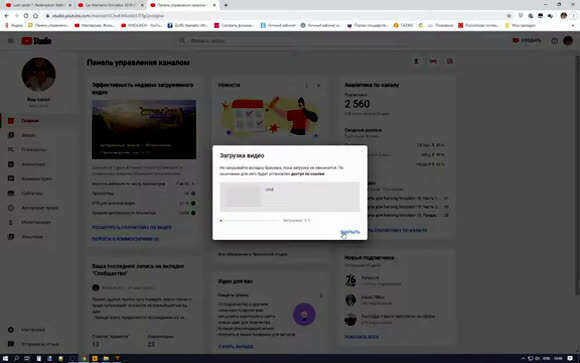580x363 pixels.
Task: Open the blue link at bottom of Идеи для вас
Action: tap(236, 346)
